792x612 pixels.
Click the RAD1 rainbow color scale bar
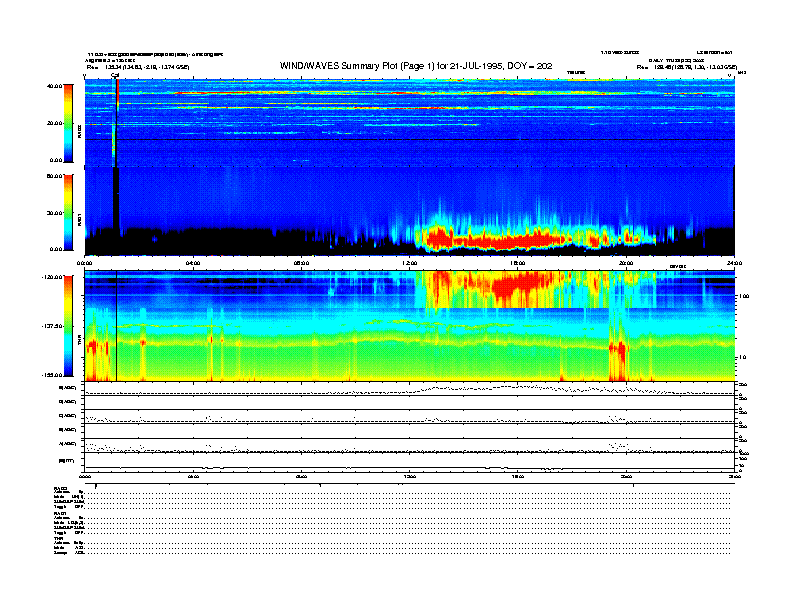(68, 213)
